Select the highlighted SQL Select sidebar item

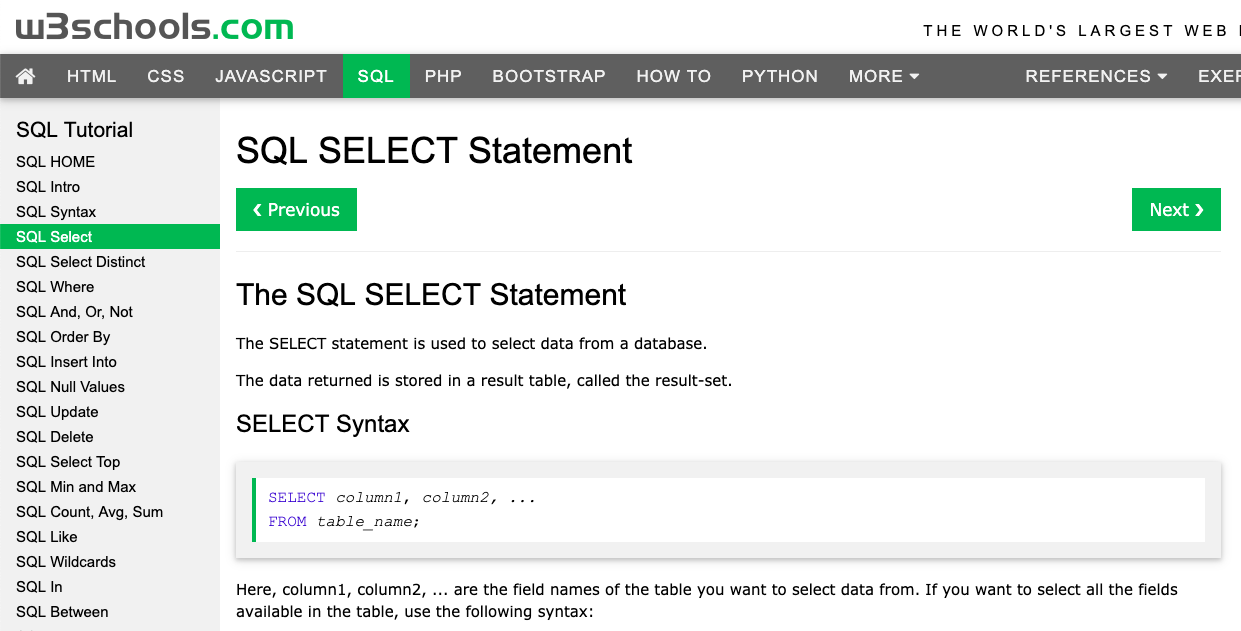53,236
